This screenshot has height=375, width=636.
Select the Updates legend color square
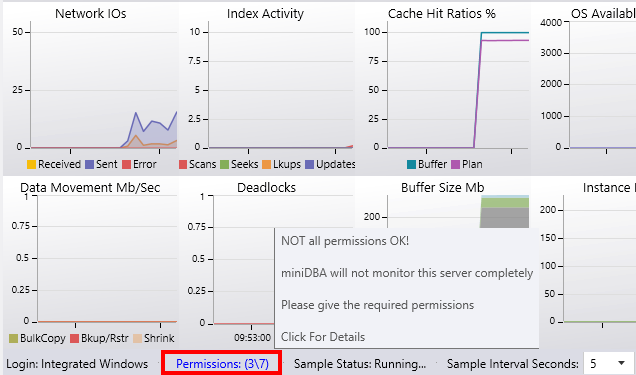pyautogui.click(x=309, y=165)
